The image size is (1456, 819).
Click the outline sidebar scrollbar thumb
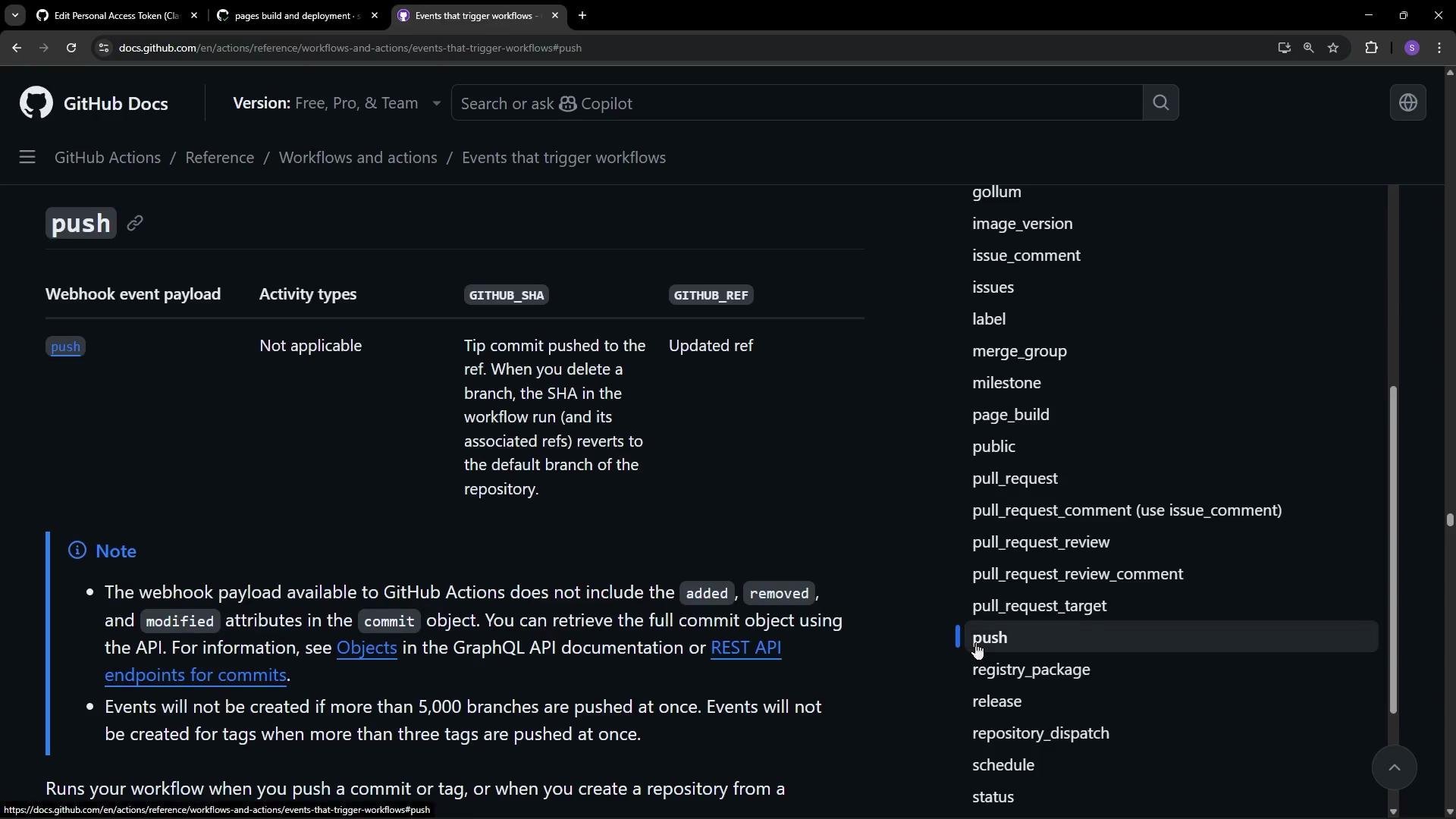point(1392,550)
